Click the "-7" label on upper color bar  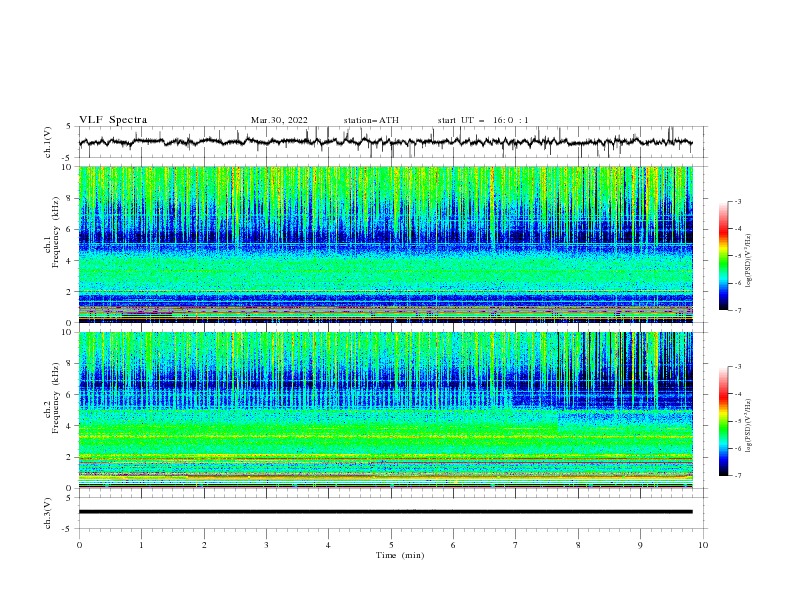pyautogui.click(x=737, y=311)
